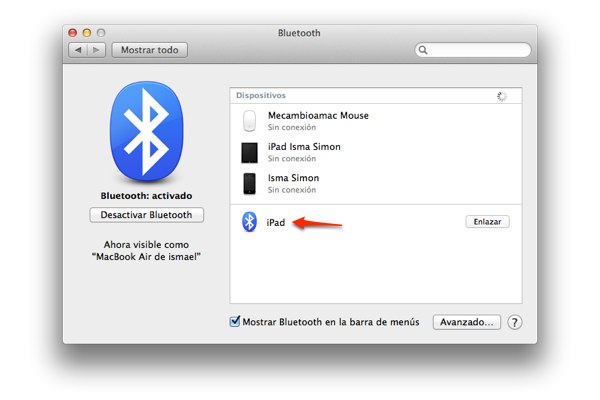Click the Dispositivos list header
The height and width of the screenshot is (400, 600).
click(x=376, y=95)
